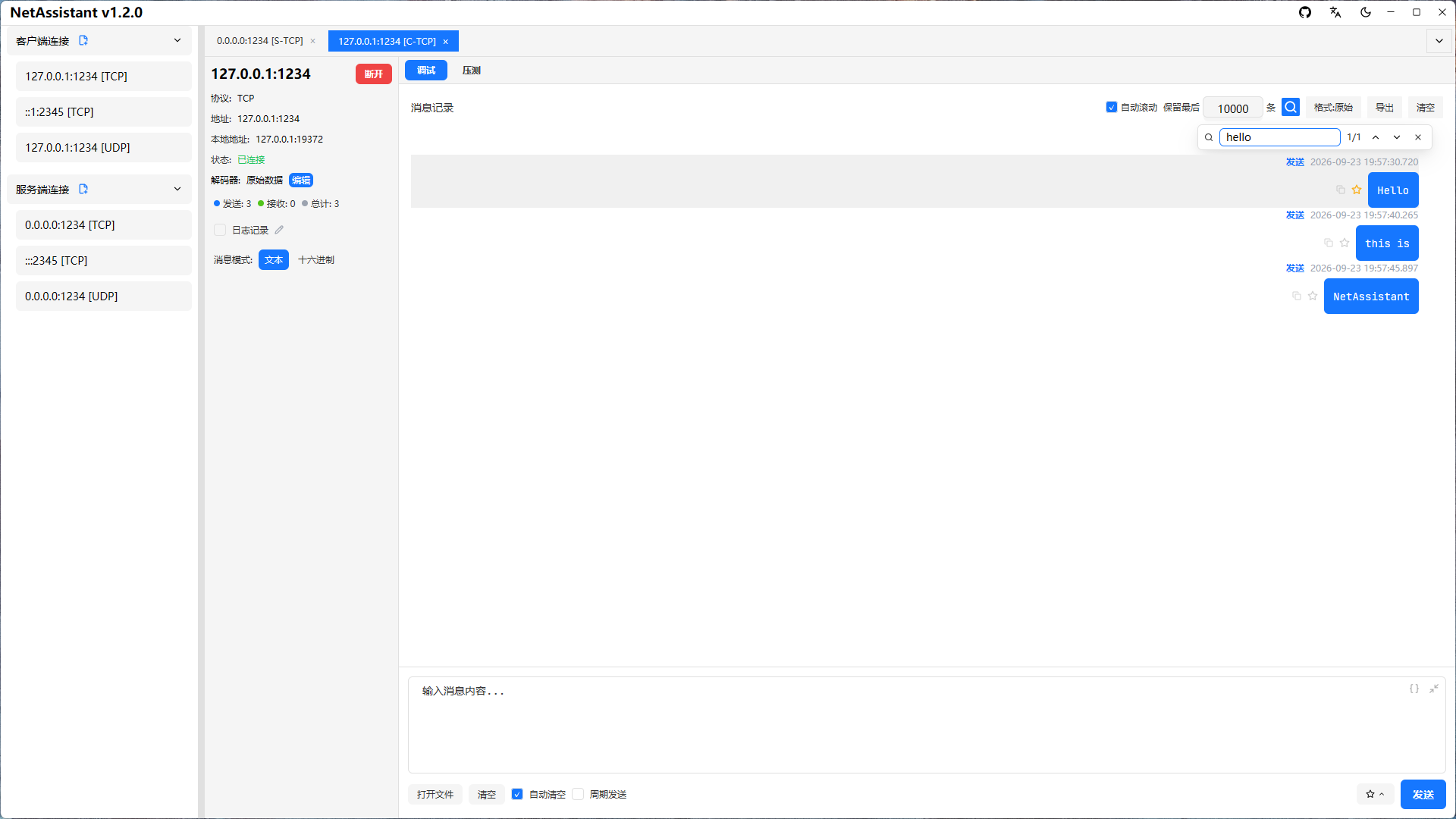Viewport: 1456px width, 819px height.
Task: Star the Hello message
Action: click(x=1357, y=190)
